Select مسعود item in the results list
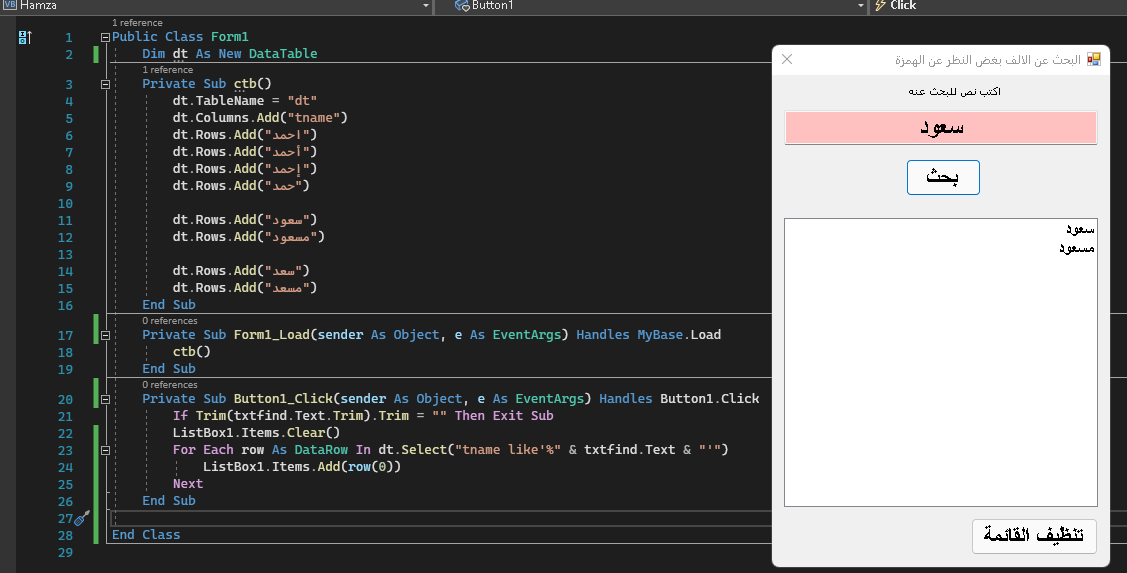1127x573 pixels. [x=1076, y=248]
